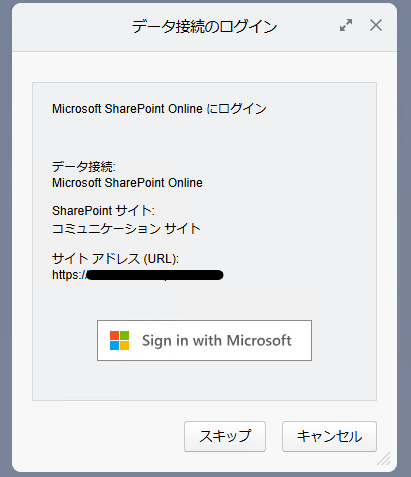Image resolution: width=411 pixels, height=477 pixels.
Task: Click the empty header bar left of the title
Action: (x=70, y=27)
